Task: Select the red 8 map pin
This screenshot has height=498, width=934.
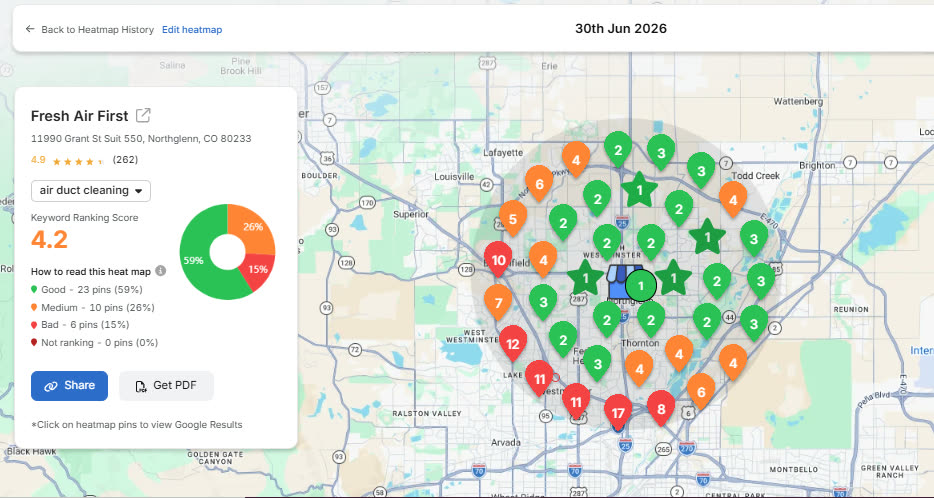Action: (661, 409)
